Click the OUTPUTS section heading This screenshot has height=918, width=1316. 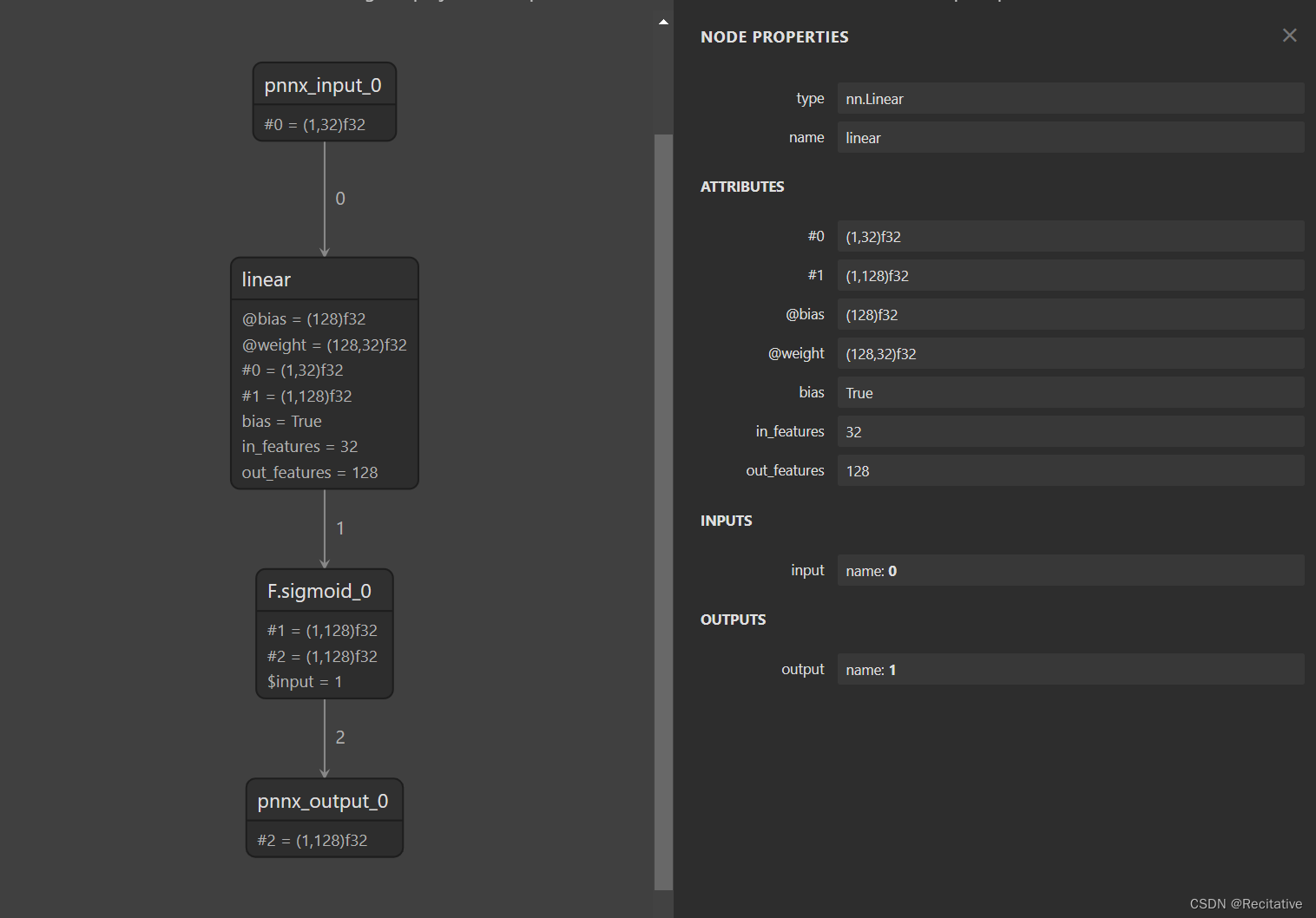tap(734, 620)
